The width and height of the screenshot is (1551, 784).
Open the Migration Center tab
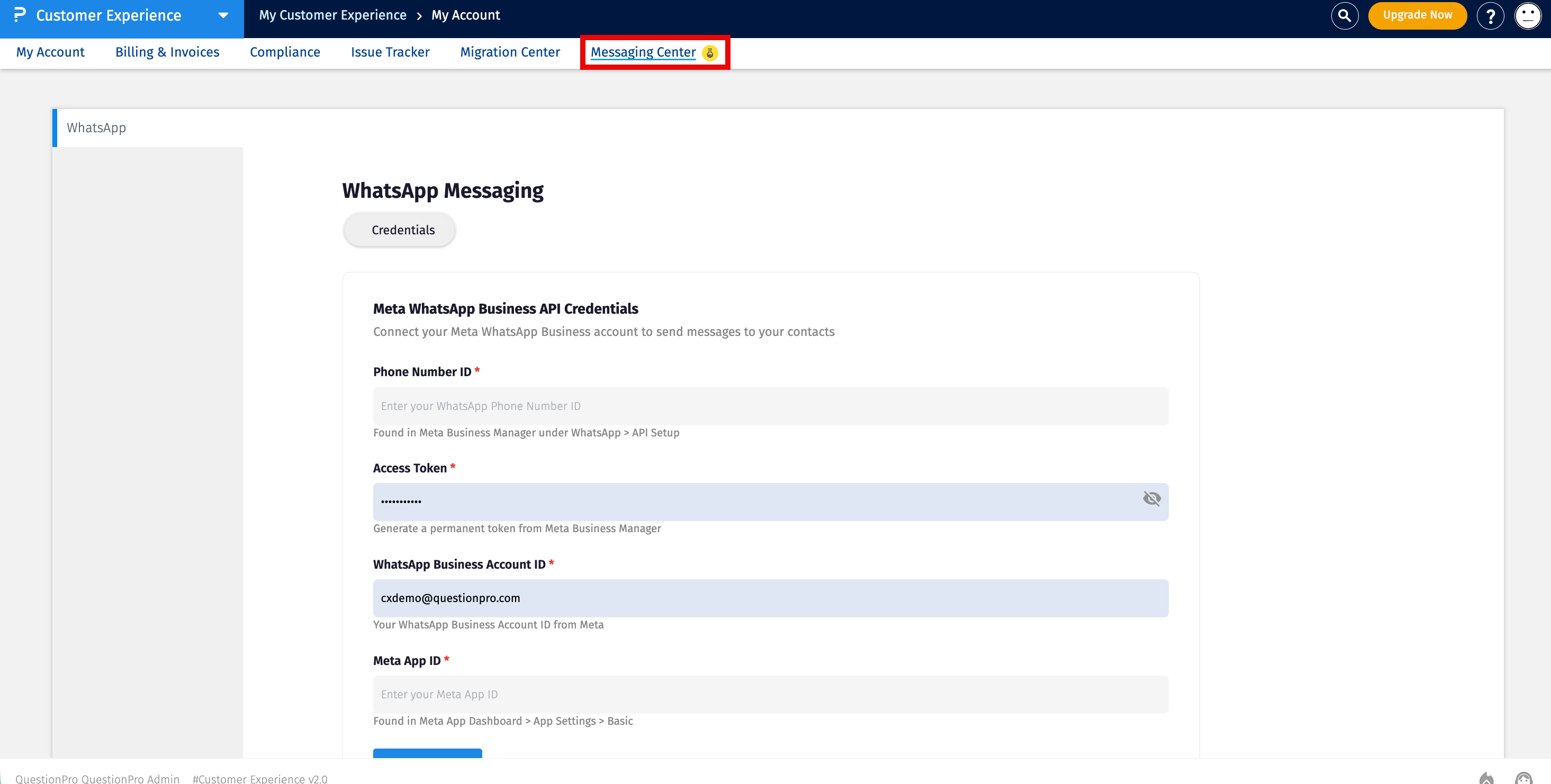pos(510,52)
